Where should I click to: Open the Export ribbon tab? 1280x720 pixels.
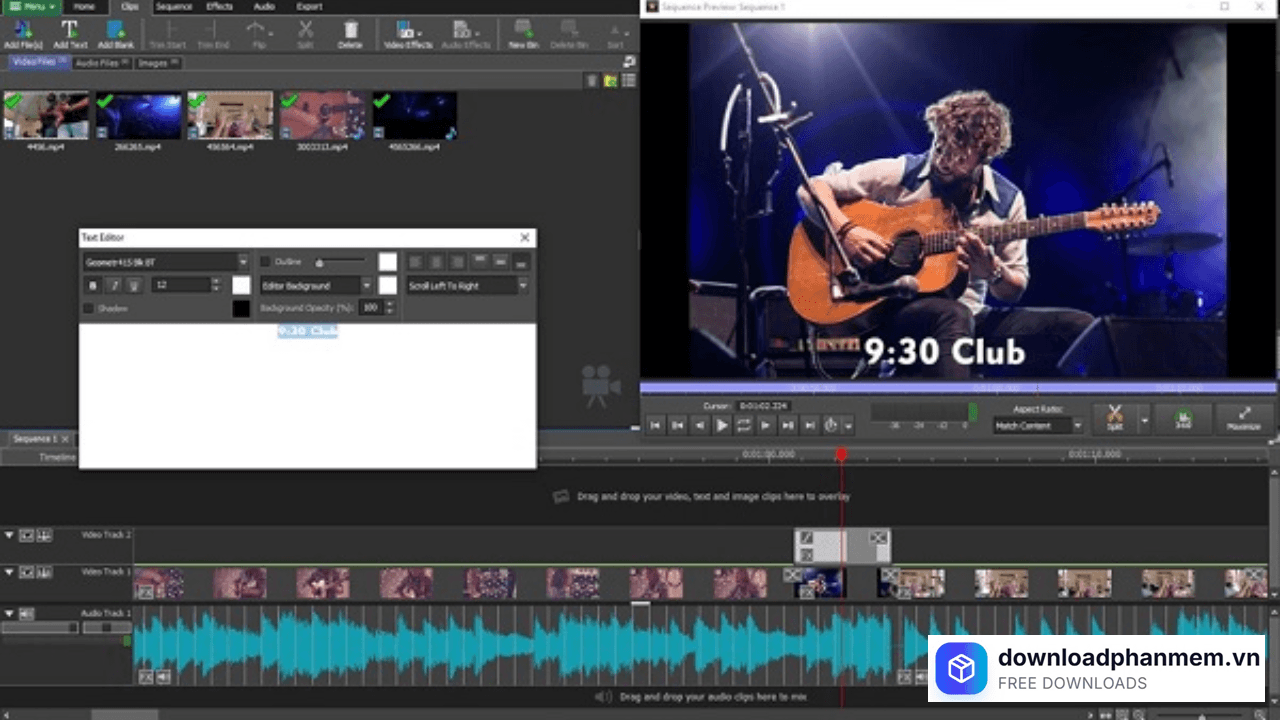[310, 6]
